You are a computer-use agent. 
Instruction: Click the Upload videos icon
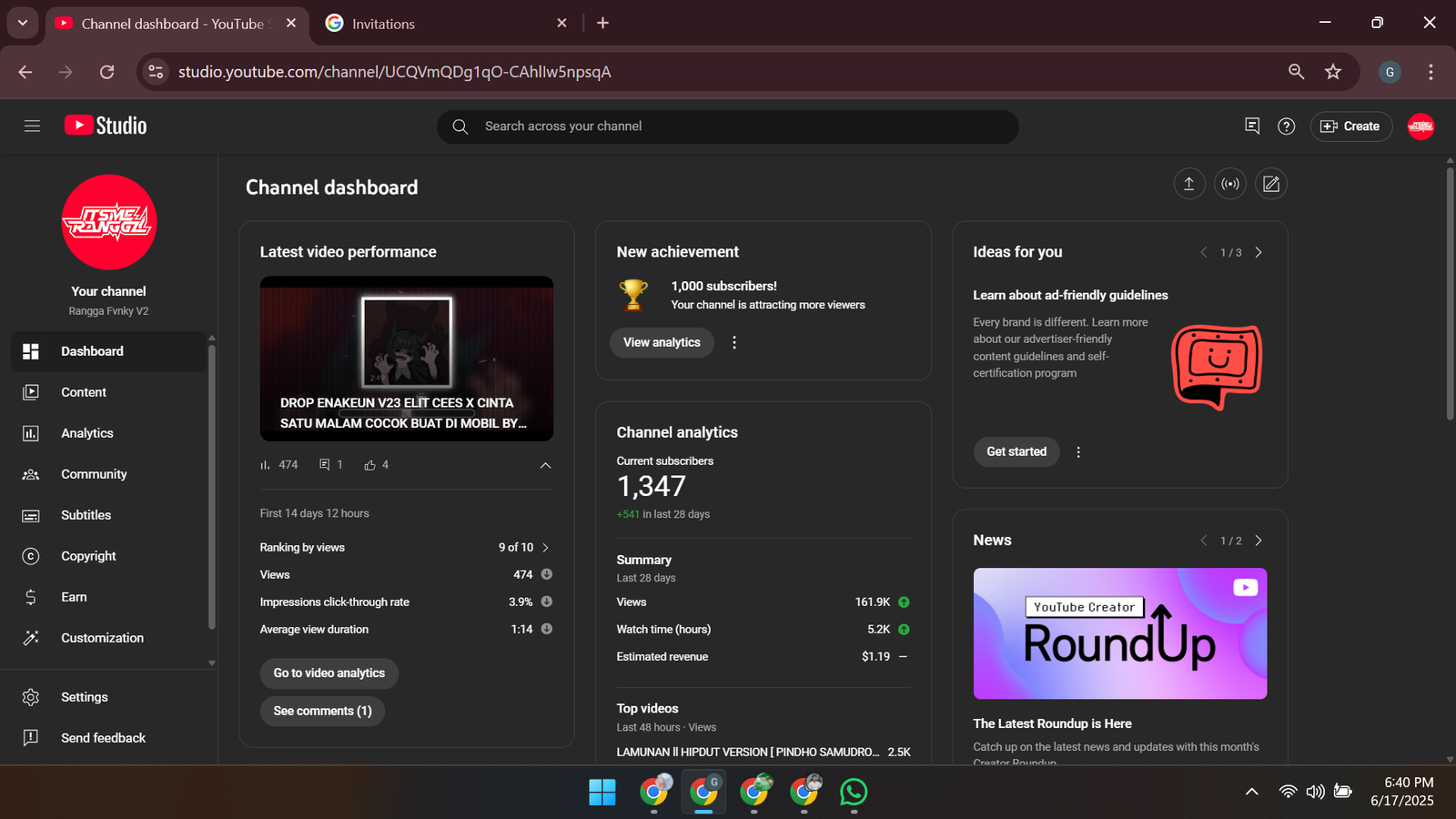1188,184
